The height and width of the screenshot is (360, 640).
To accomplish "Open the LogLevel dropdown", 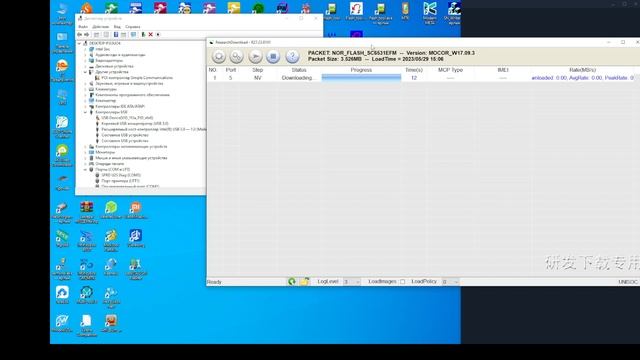I will [352, 282].
